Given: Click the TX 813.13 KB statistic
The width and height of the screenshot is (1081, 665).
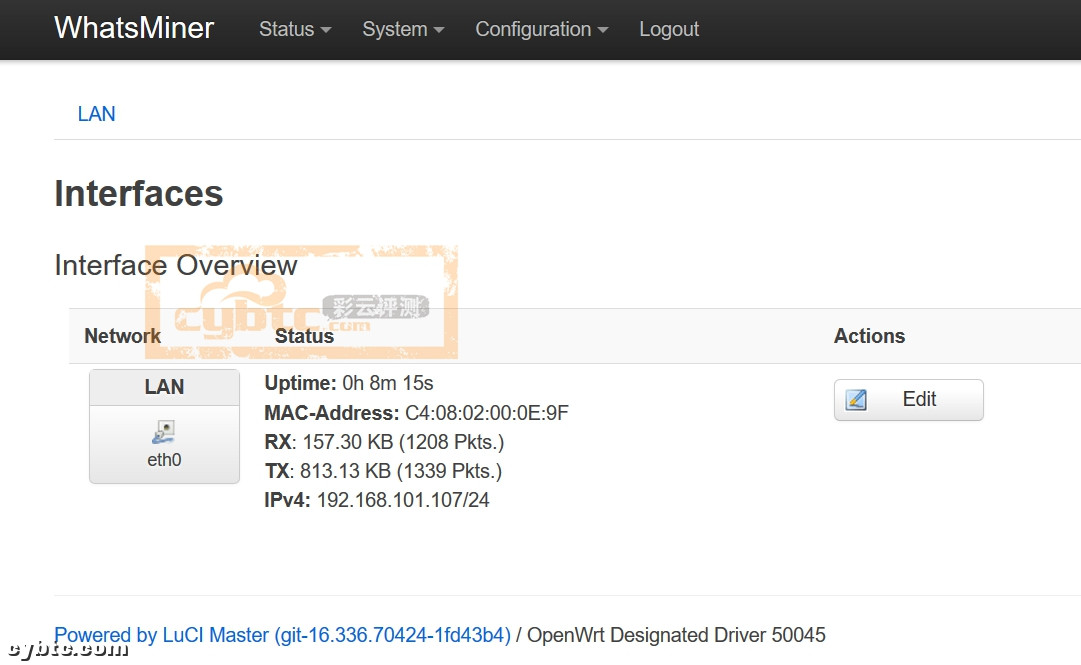Looking at the screenshot, I should [x=383, y=471].
